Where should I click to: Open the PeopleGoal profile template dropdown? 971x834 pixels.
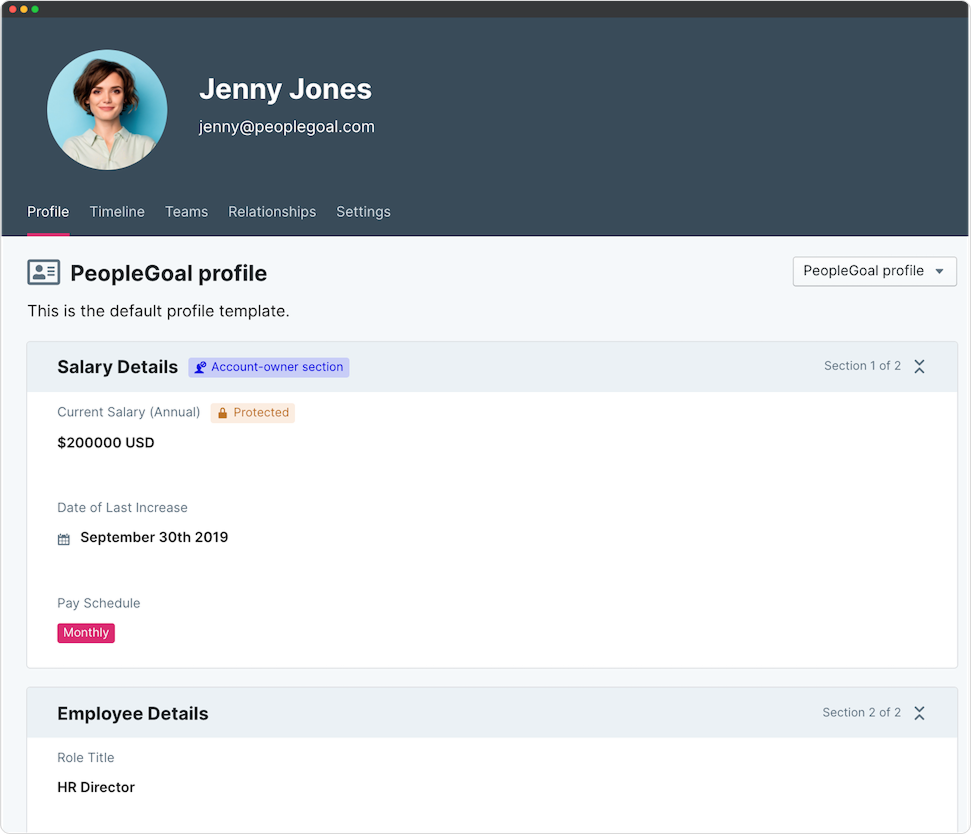(874, 271)
